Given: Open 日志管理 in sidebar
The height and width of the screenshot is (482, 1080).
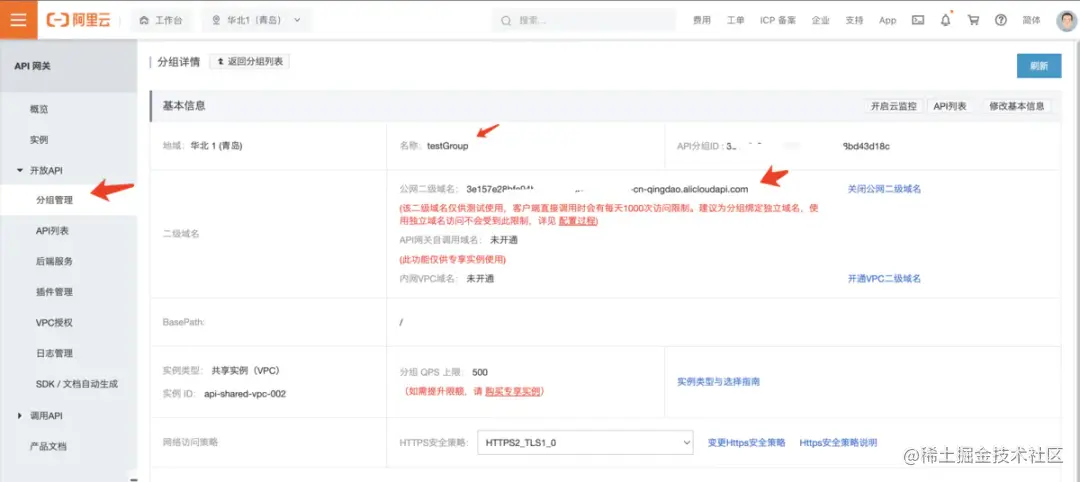Looking at the screenshot, I should (x=54, y=353).
